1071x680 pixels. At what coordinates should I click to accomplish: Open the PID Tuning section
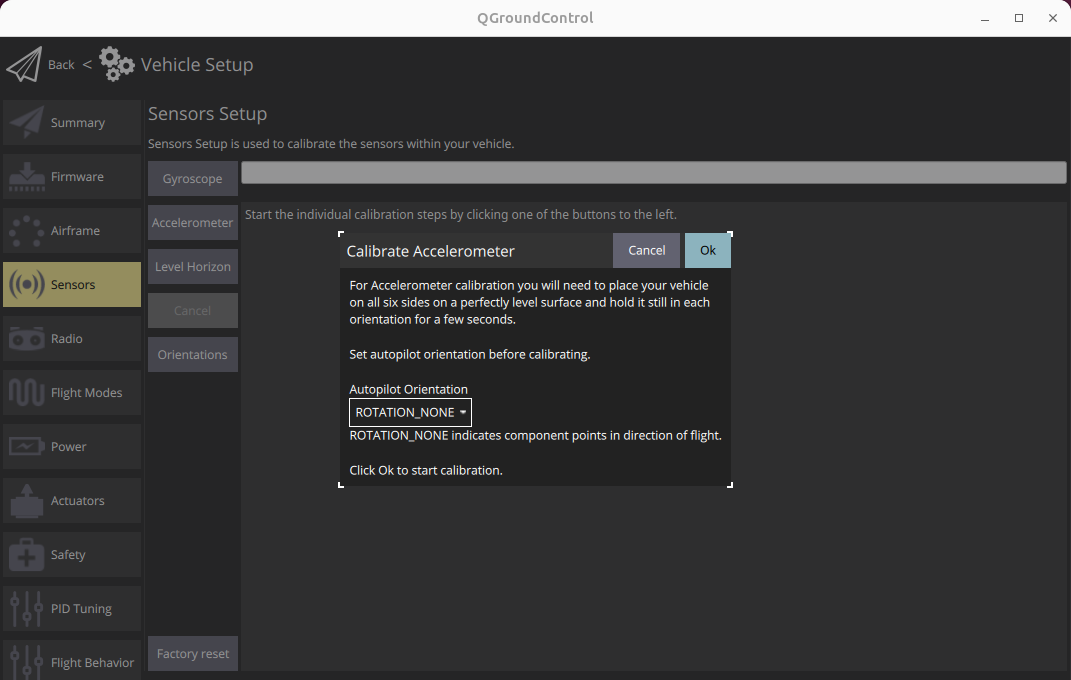(72, 608)
